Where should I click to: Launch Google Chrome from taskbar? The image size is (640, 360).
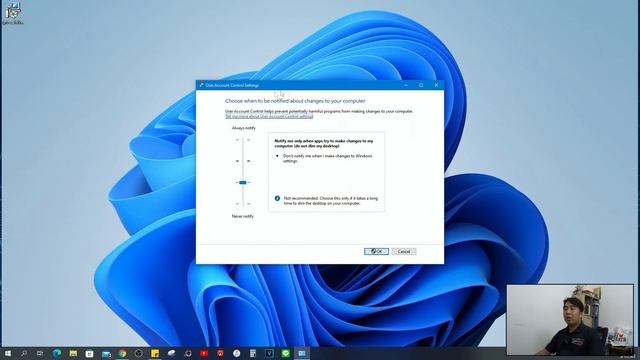(x=122, y=353)
